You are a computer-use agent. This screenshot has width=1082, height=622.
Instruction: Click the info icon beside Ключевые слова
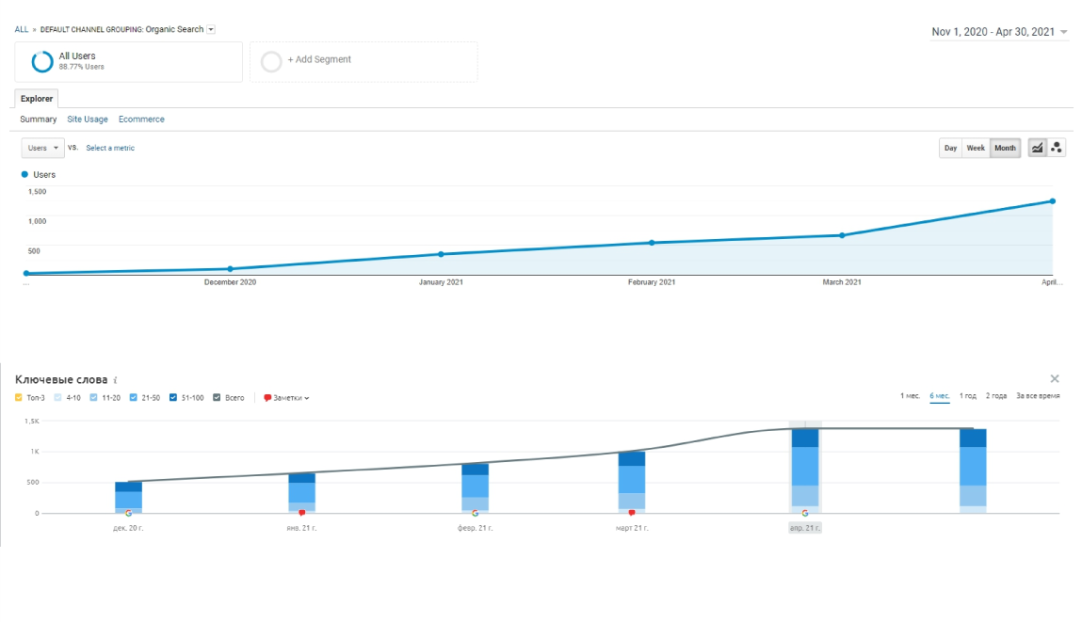pos(115,380)
